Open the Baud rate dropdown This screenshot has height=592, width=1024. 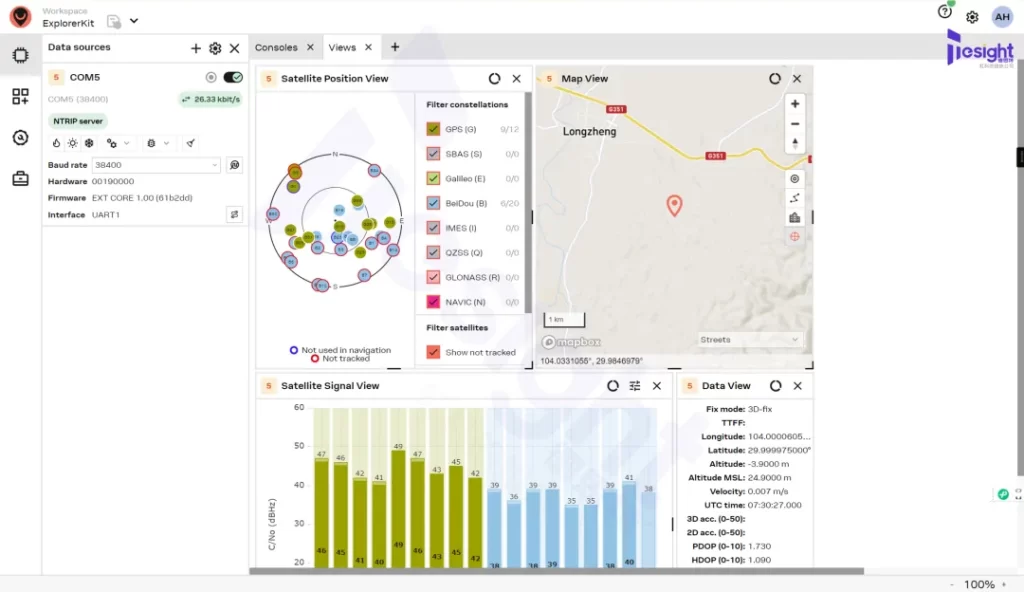[x=156, y=165]
